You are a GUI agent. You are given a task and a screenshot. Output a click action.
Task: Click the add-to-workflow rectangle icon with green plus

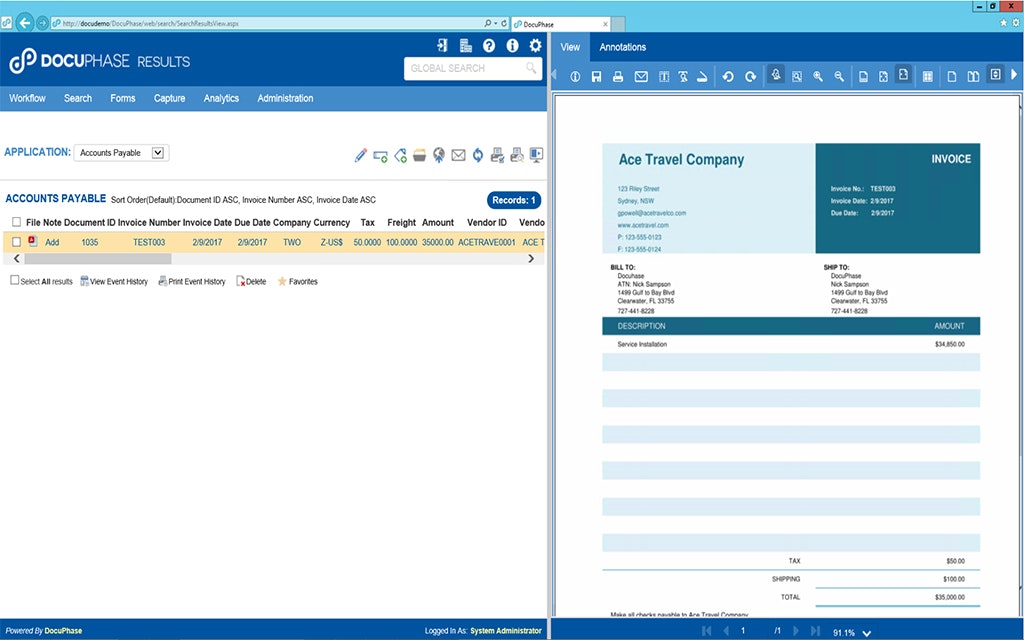click(x=380, y=155)
